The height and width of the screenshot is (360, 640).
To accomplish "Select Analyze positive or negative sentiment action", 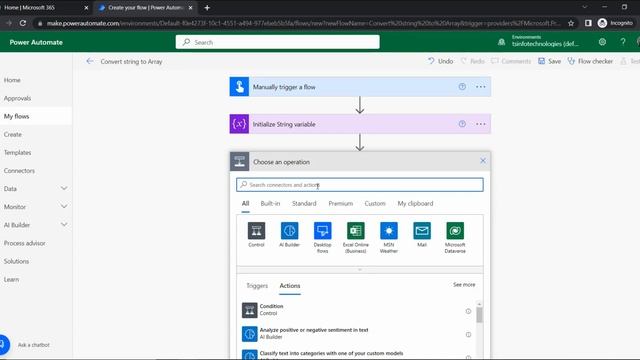I will coord(356,333).
